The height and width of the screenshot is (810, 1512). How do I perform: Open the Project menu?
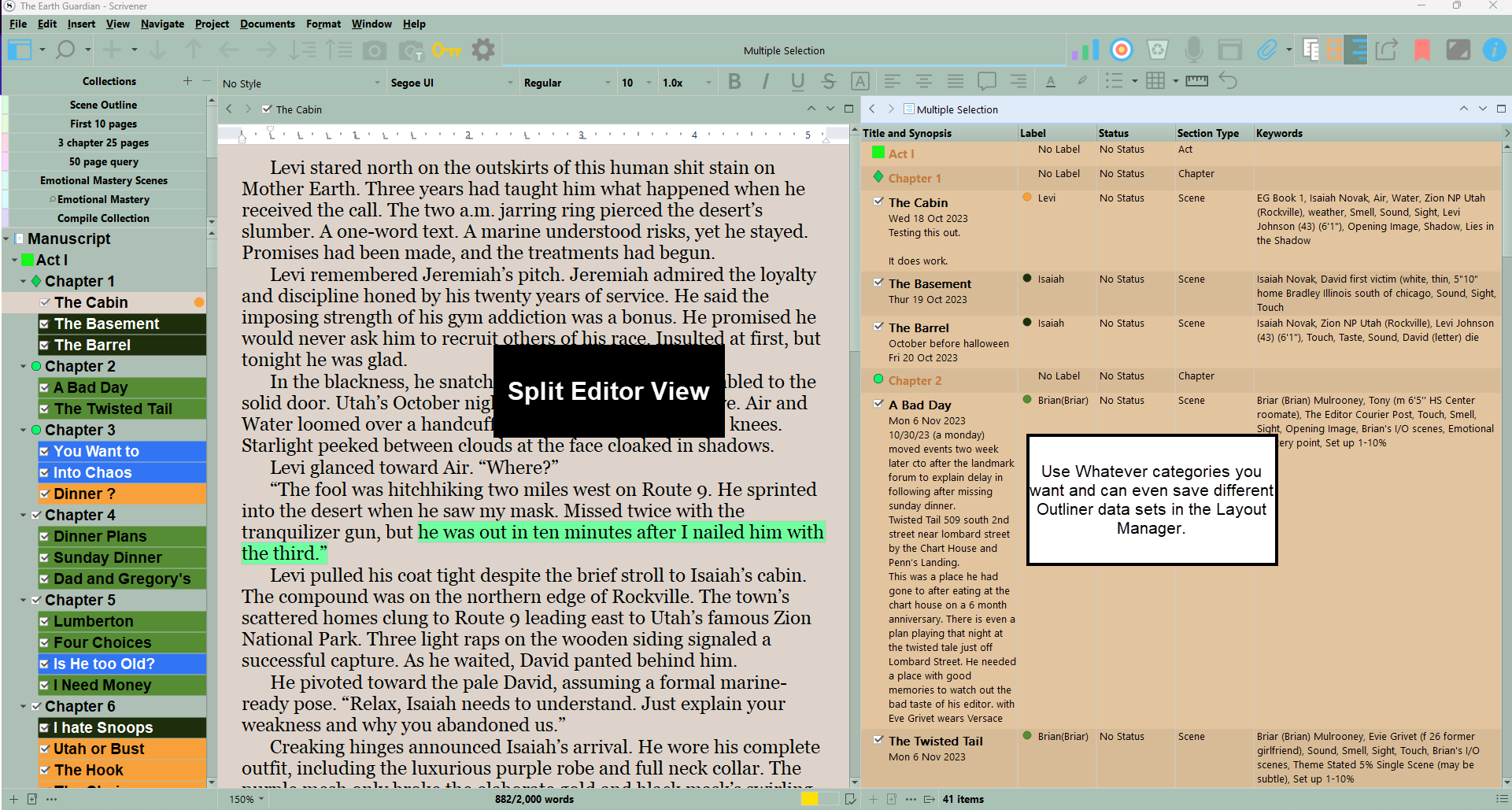(212, 24)
